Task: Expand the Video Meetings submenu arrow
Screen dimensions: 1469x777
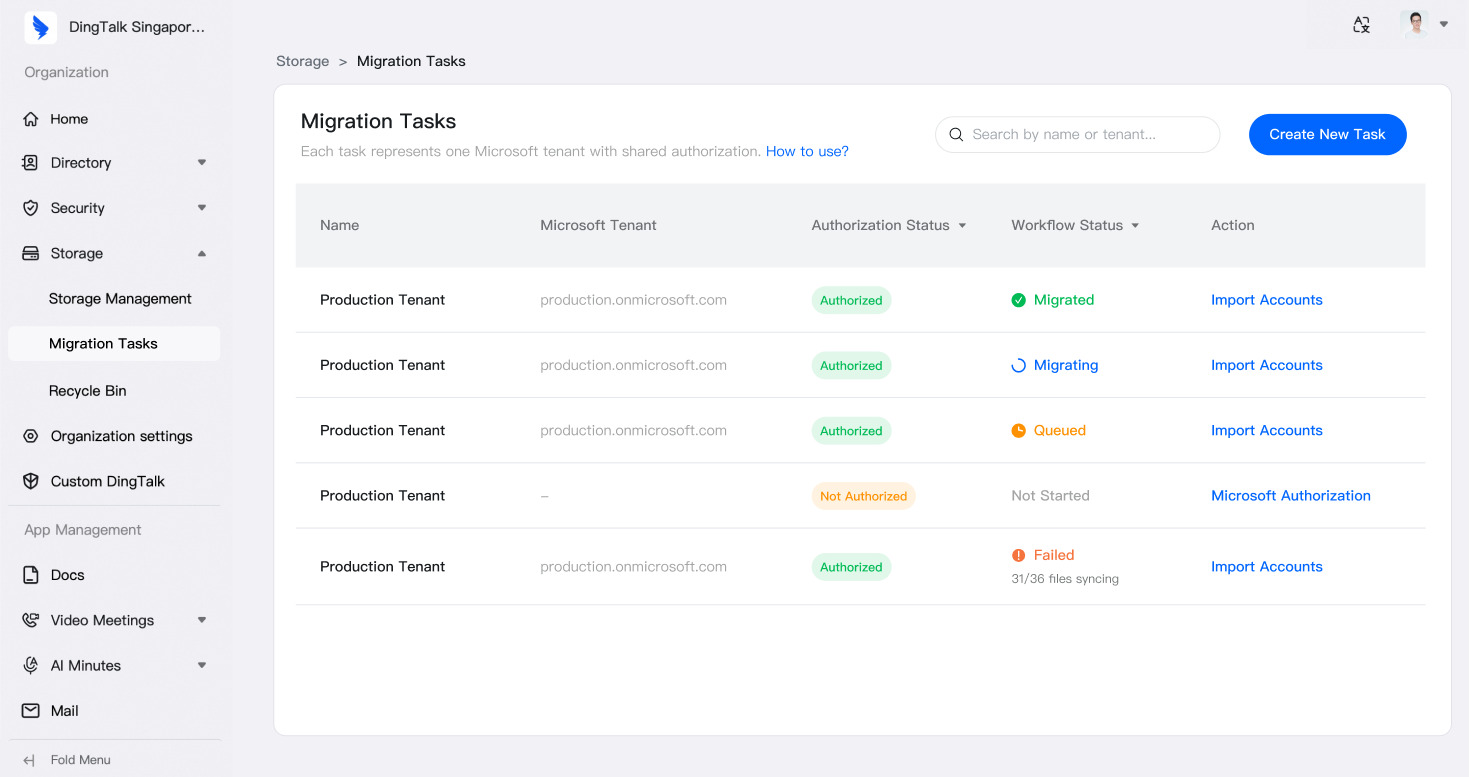Action: (x=202, y=620)
